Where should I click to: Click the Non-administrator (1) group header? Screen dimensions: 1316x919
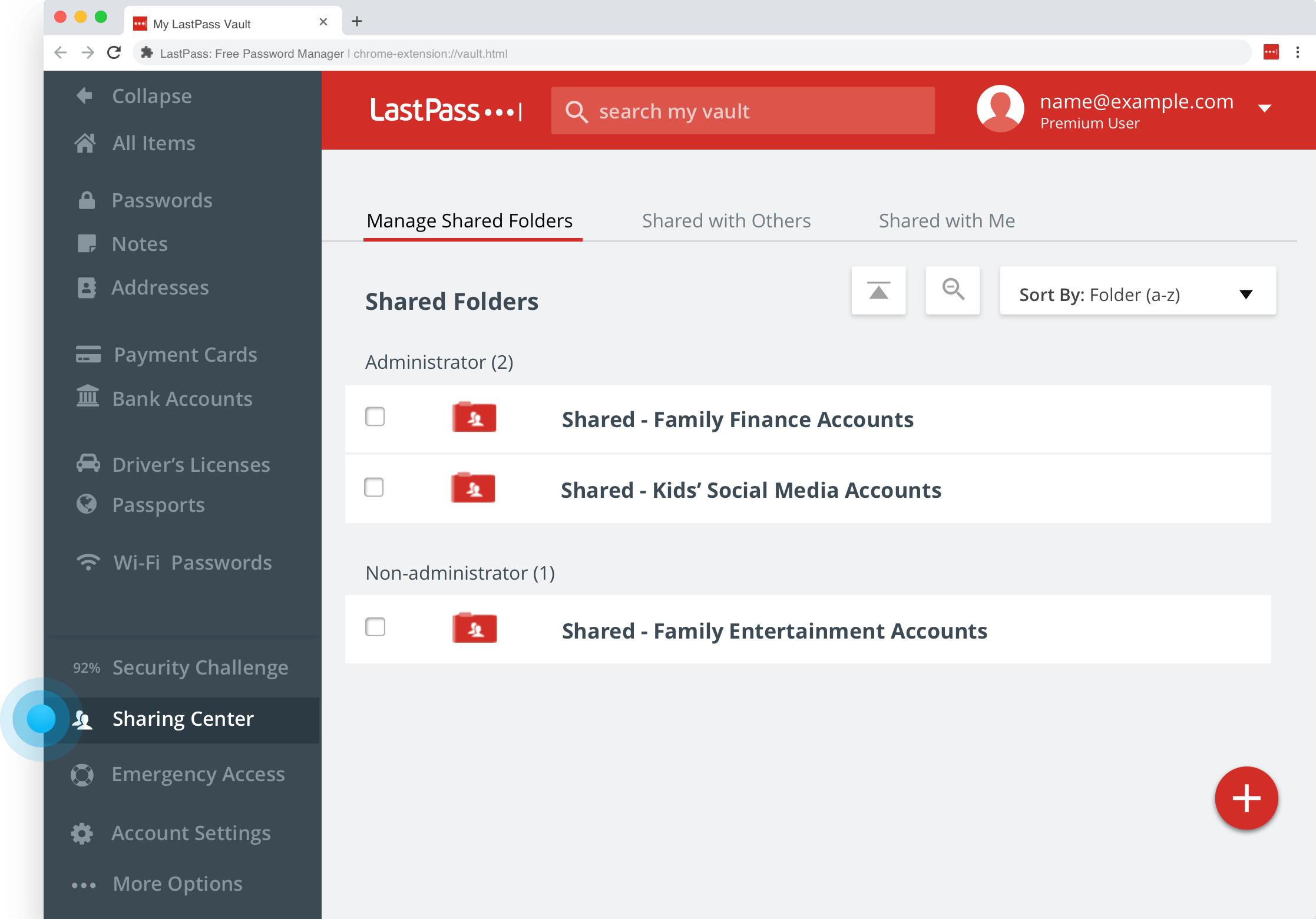pyautogui.click(x=460, y=573)
